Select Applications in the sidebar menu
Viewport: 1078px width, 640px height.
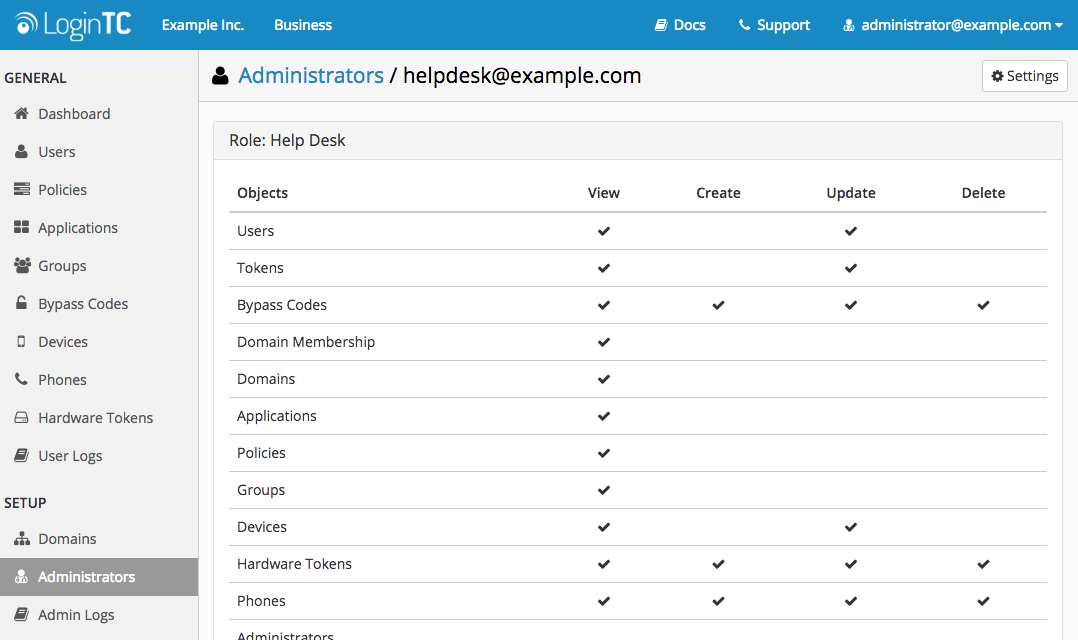[x=99, y=228]
